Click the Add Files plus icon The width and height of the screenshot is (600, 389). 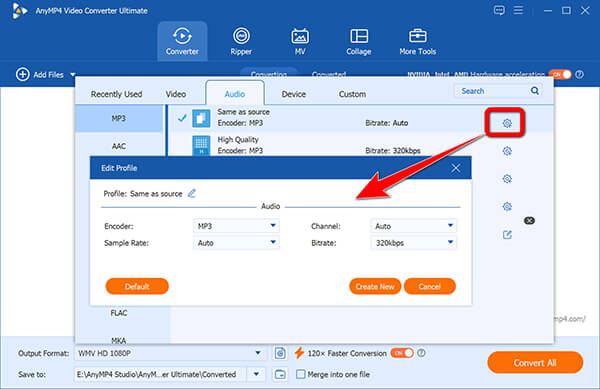pyautogui.click(x=23, y=74)
